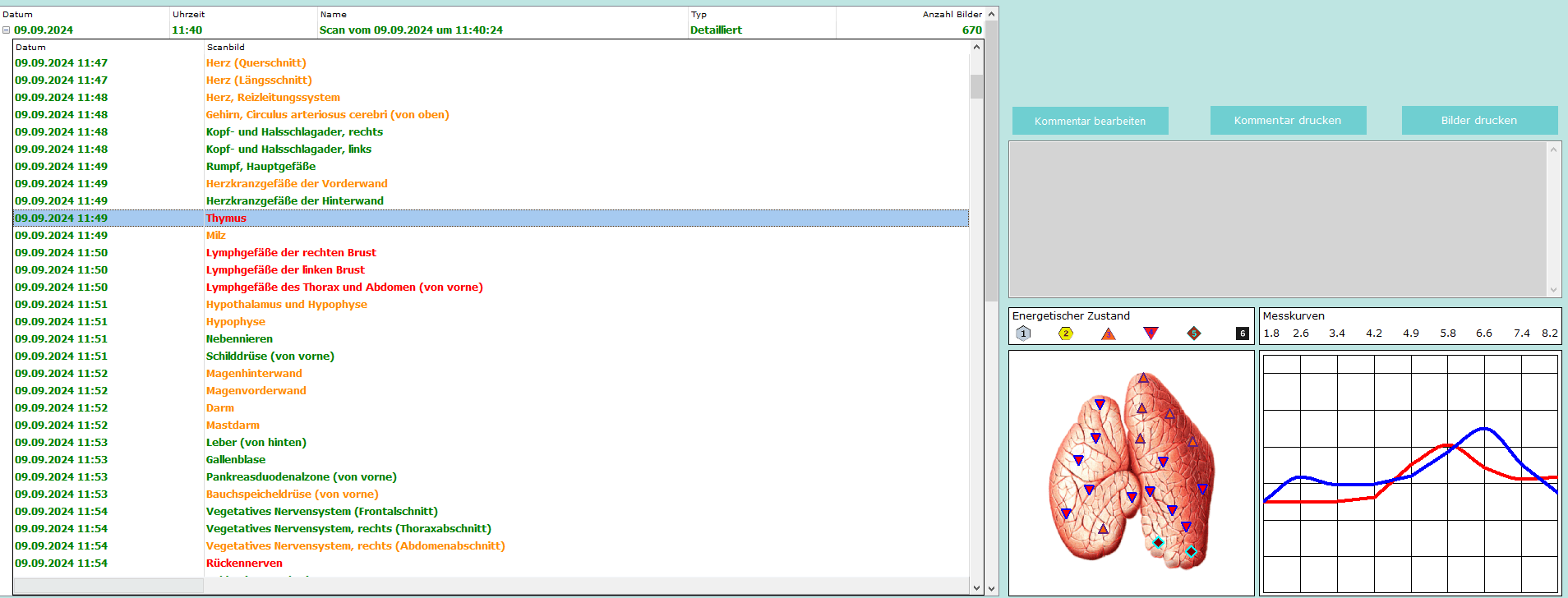
Task: Click image count value 670
Action: 972,30
